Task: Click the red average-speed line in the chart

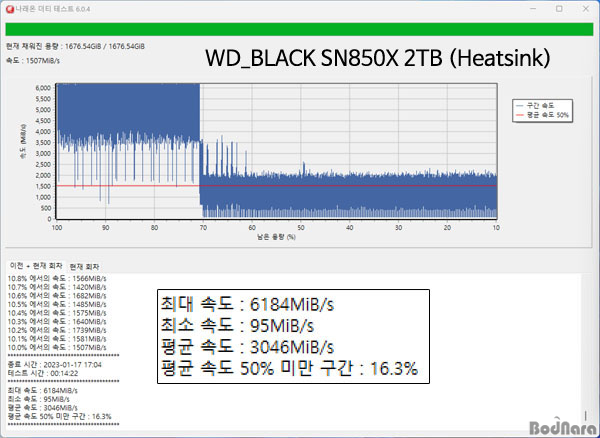Action: pyautogui.click(x=276, y=186)
